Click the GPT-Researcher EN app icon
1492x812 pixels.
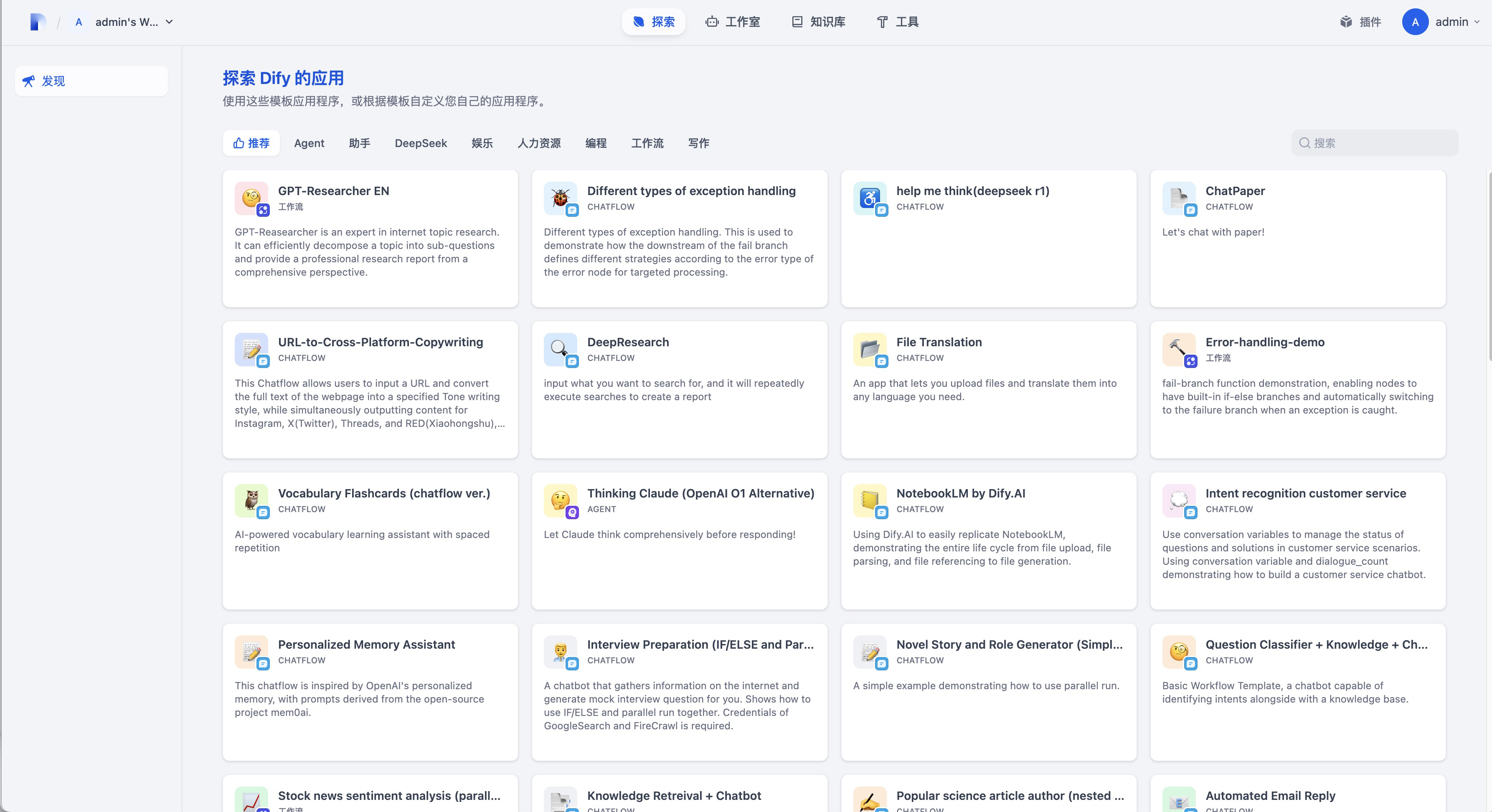[251, 199]
